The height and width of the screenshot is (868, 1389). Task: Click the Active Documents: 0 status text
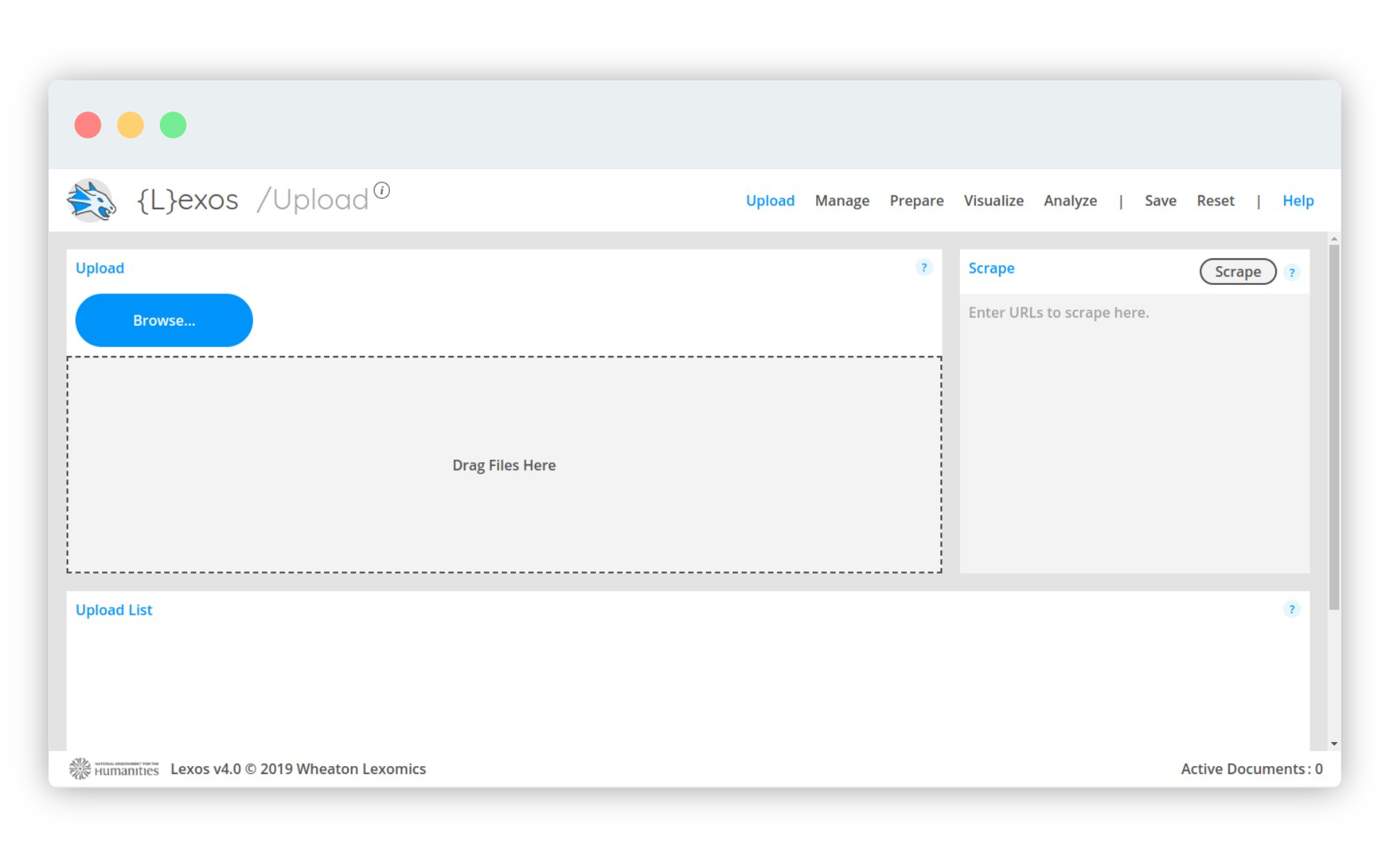[x=1252, y=769]
